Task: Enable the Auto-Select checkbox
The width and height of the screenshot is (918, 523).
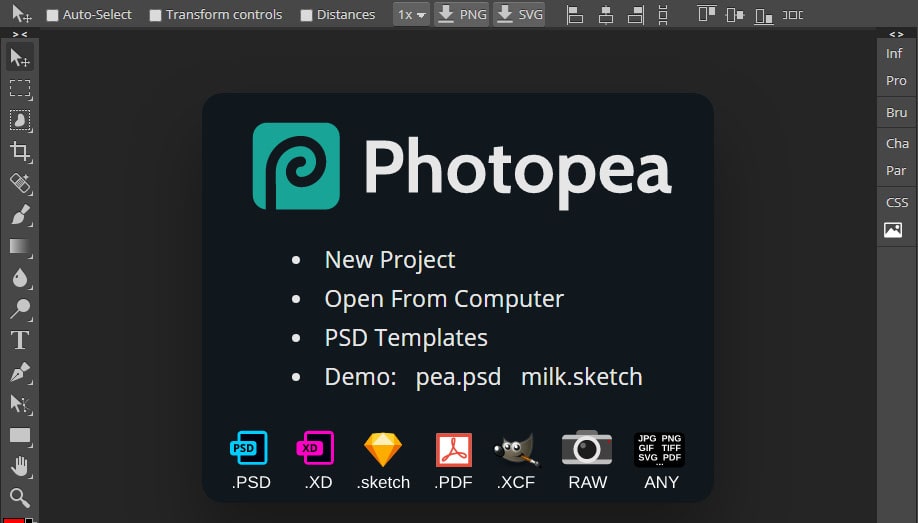Action: (52, 15)
